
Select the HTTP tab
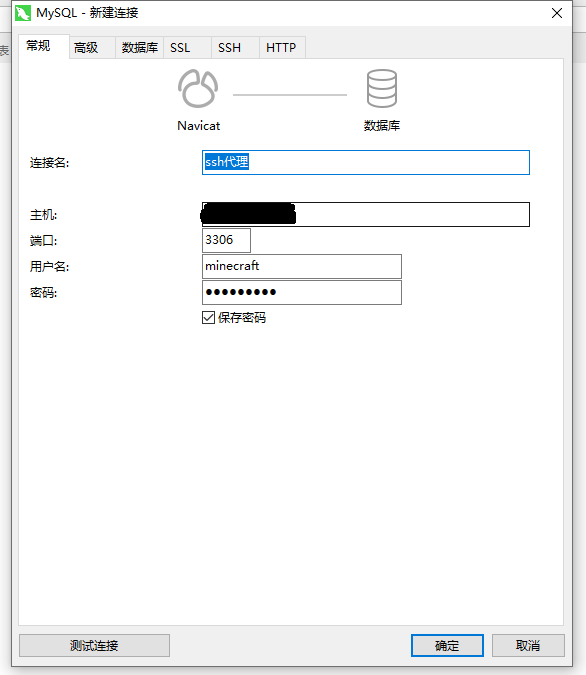[282, 47]
